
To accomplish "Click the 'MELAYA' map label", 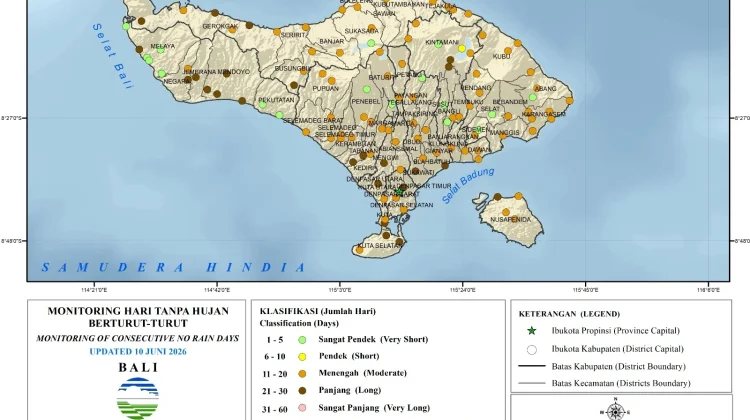I will pos(163,46).
